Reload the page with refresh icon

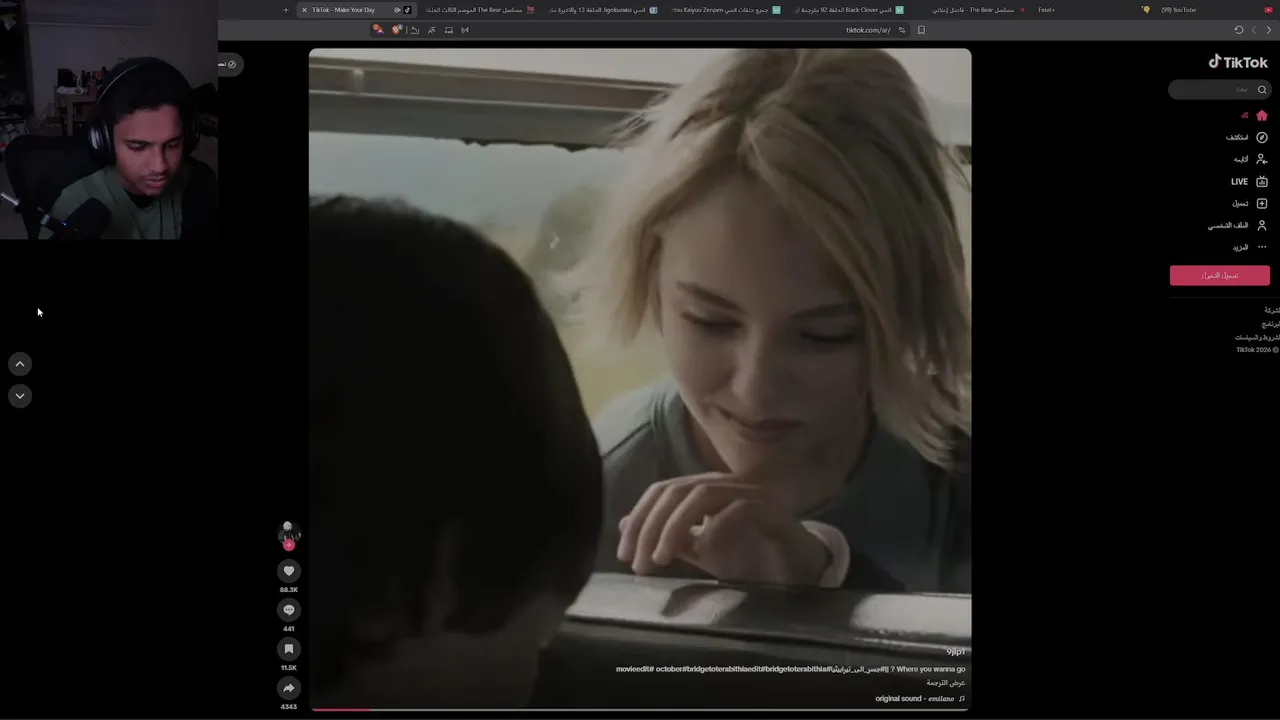(1239, 30)
